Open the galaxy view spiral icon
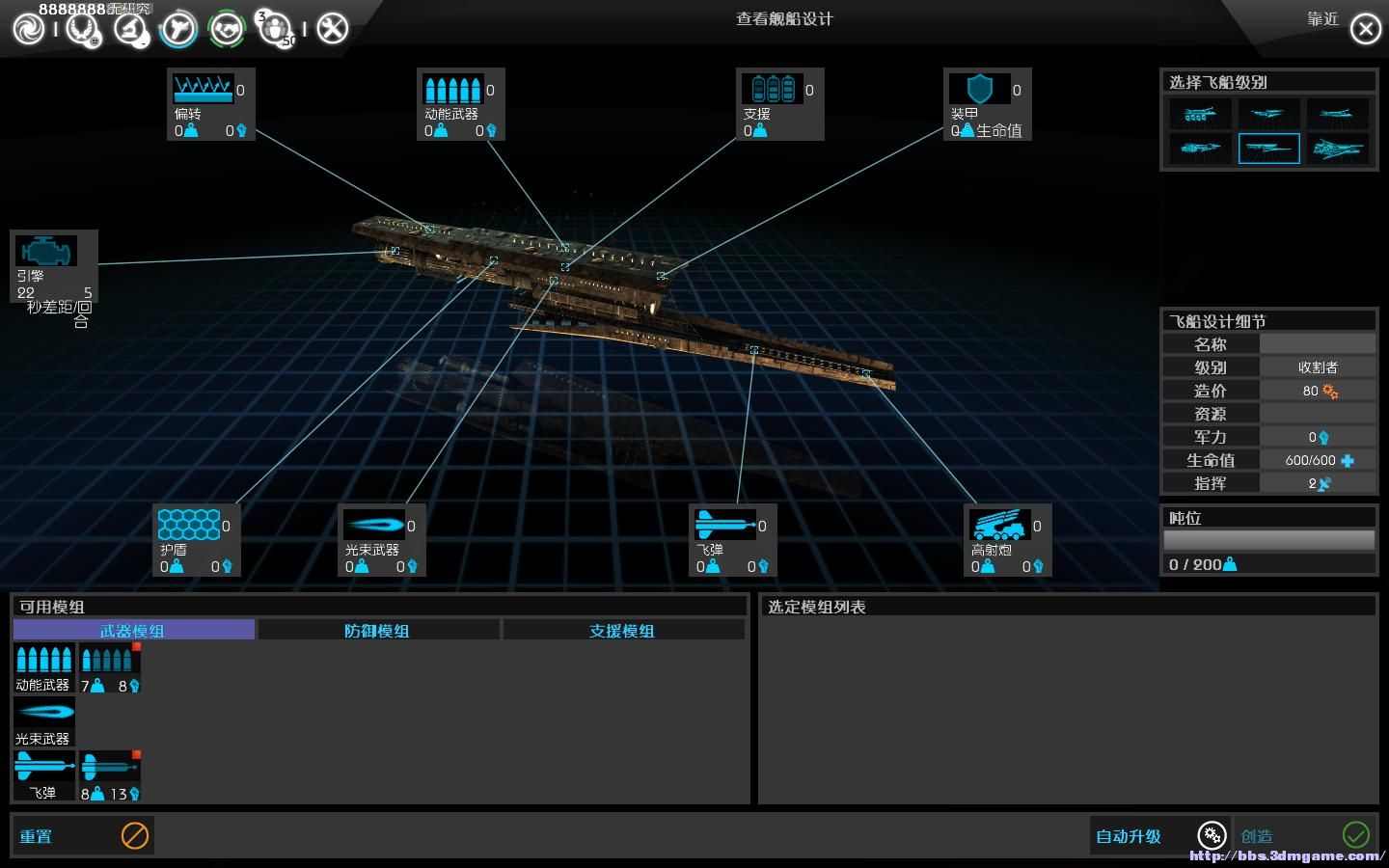1389x868 pixels. coord(29,29)
